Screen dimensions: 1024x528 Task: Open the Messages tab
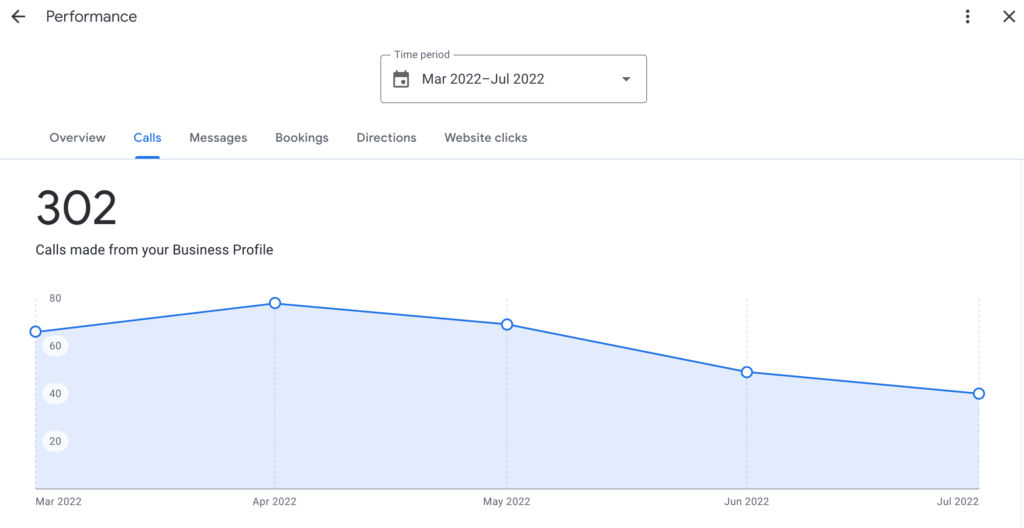[218, 138]
